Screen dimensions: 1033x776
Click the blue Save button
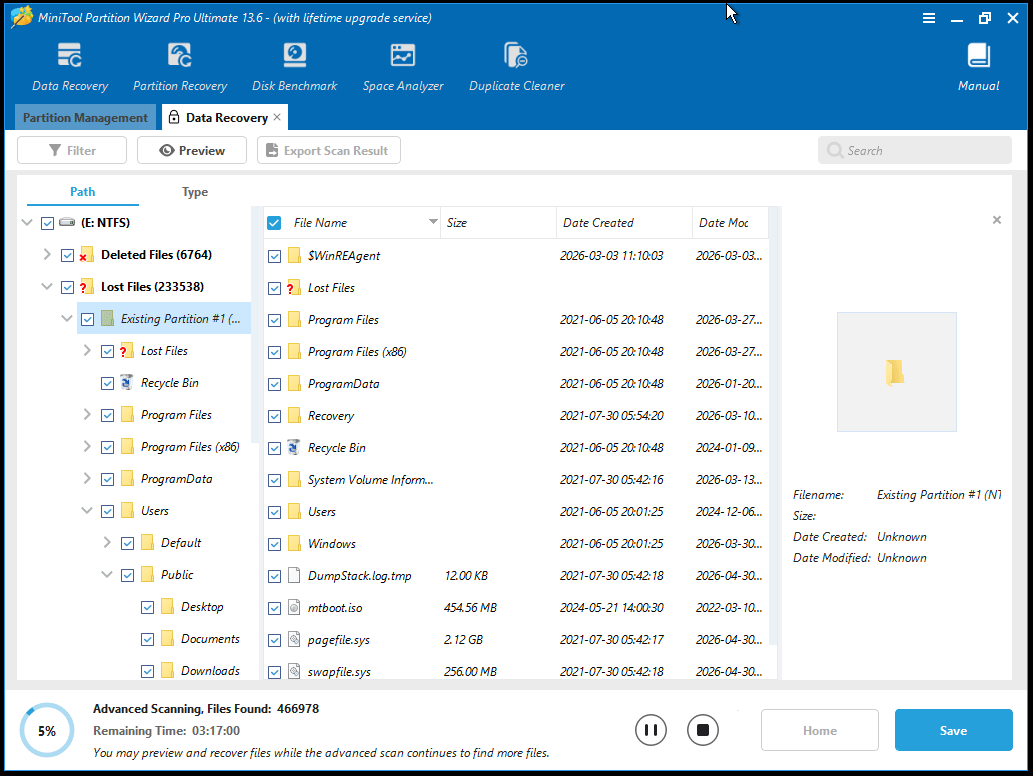click(953, 730)
